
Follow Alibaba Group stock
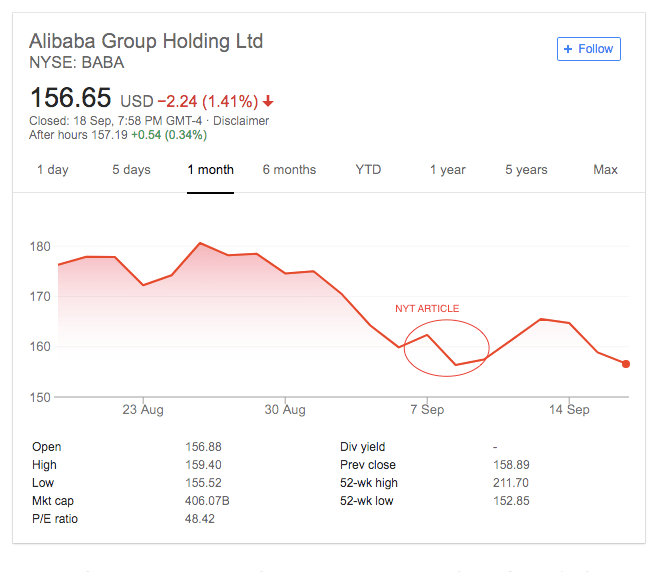point(589,49)
